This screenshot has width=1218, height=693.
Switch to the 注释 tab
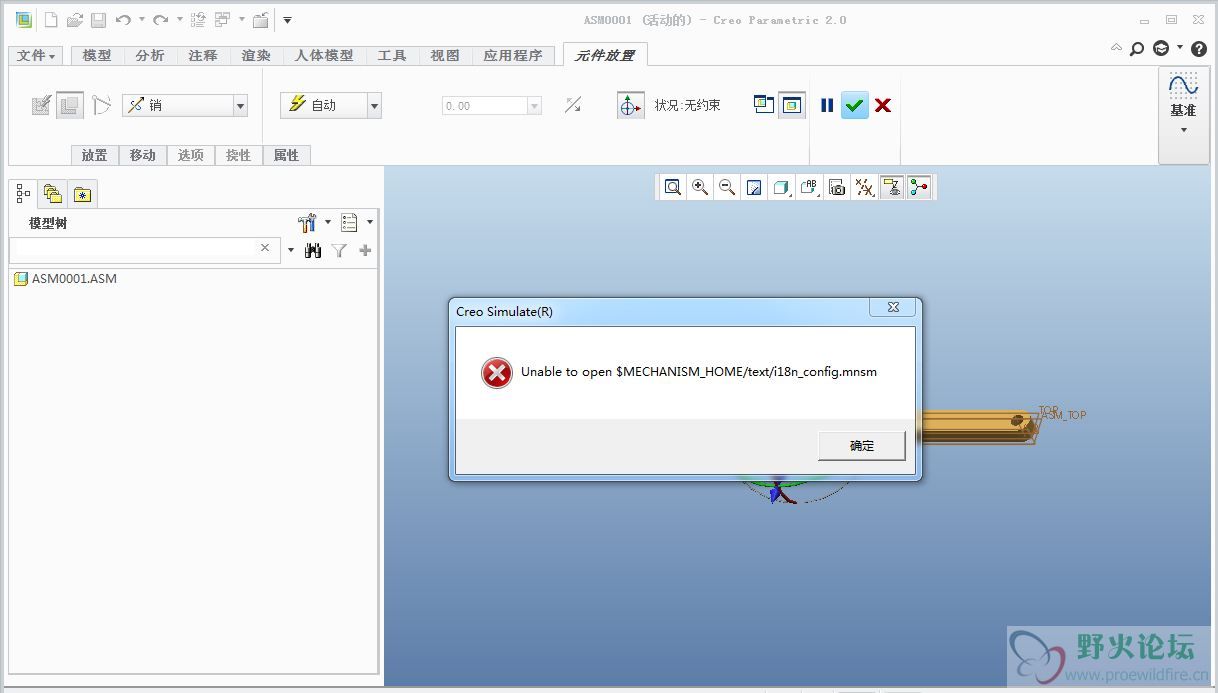click(203, 56)
